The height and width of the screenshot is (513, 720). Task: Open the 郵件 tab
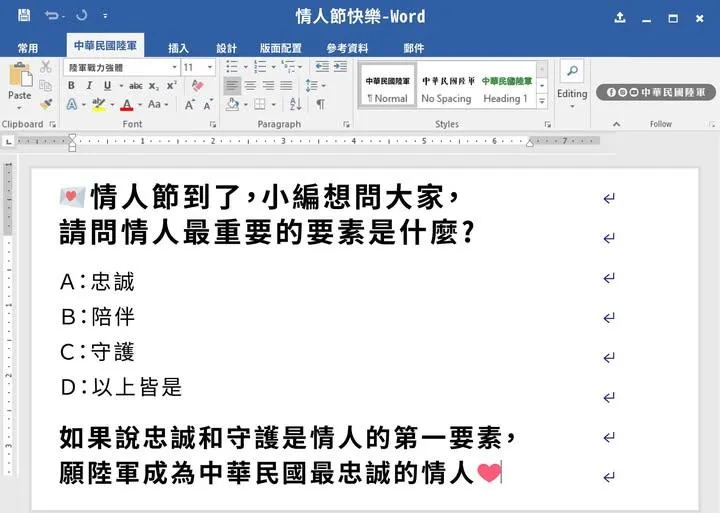coord(414,48)
